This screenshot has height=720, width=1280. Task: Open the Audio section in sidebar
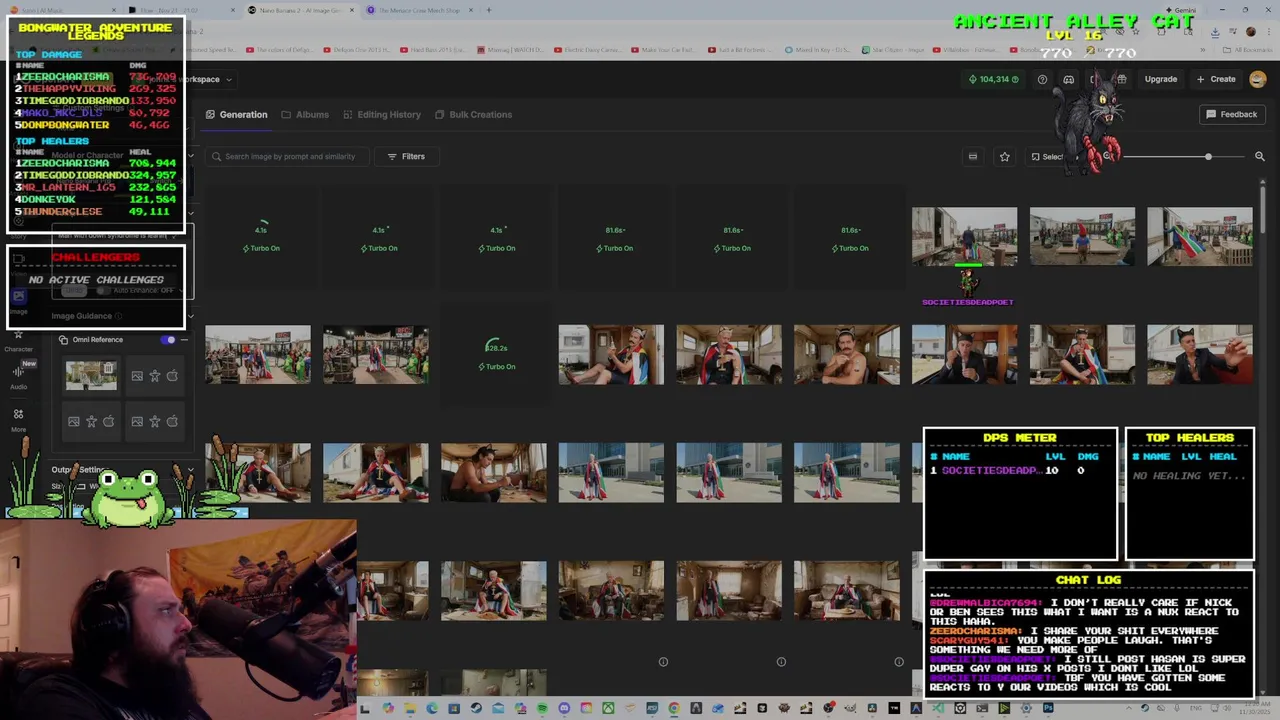coord(18,376)
